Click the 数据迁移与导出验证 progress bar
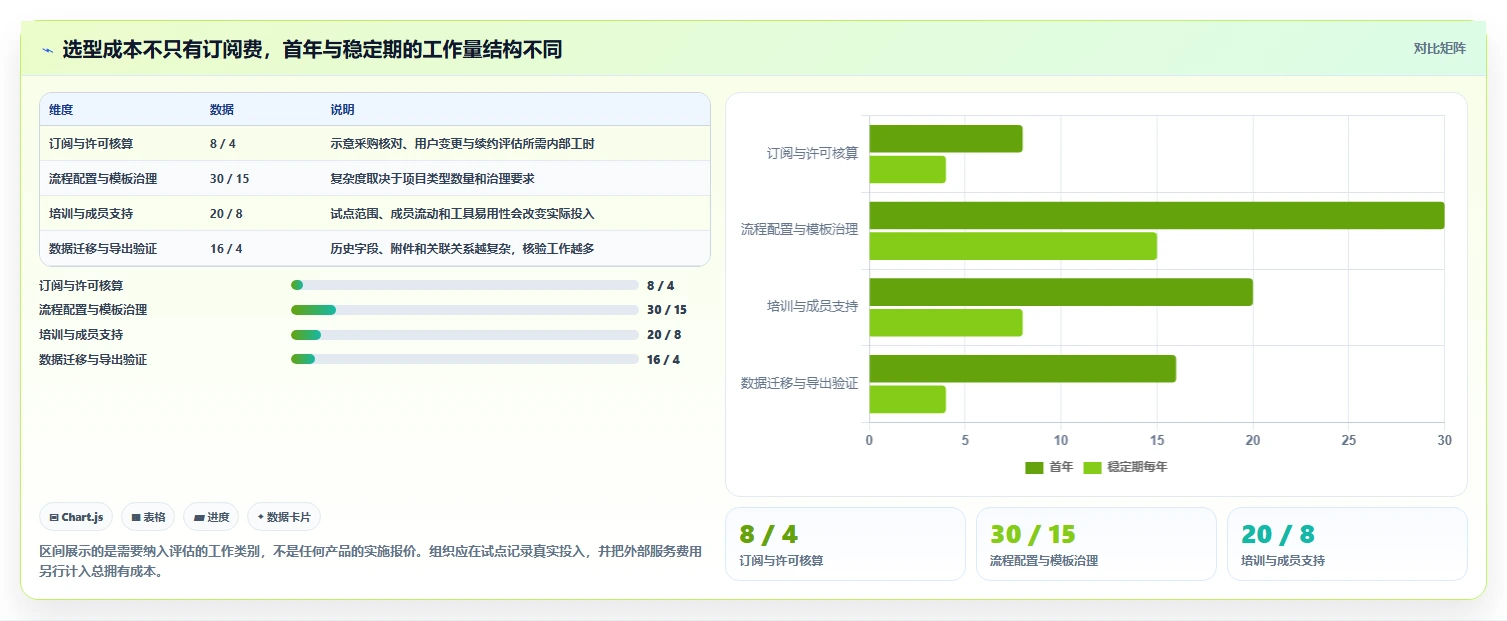The image size is (1507, 621). (x=464, y=359)
